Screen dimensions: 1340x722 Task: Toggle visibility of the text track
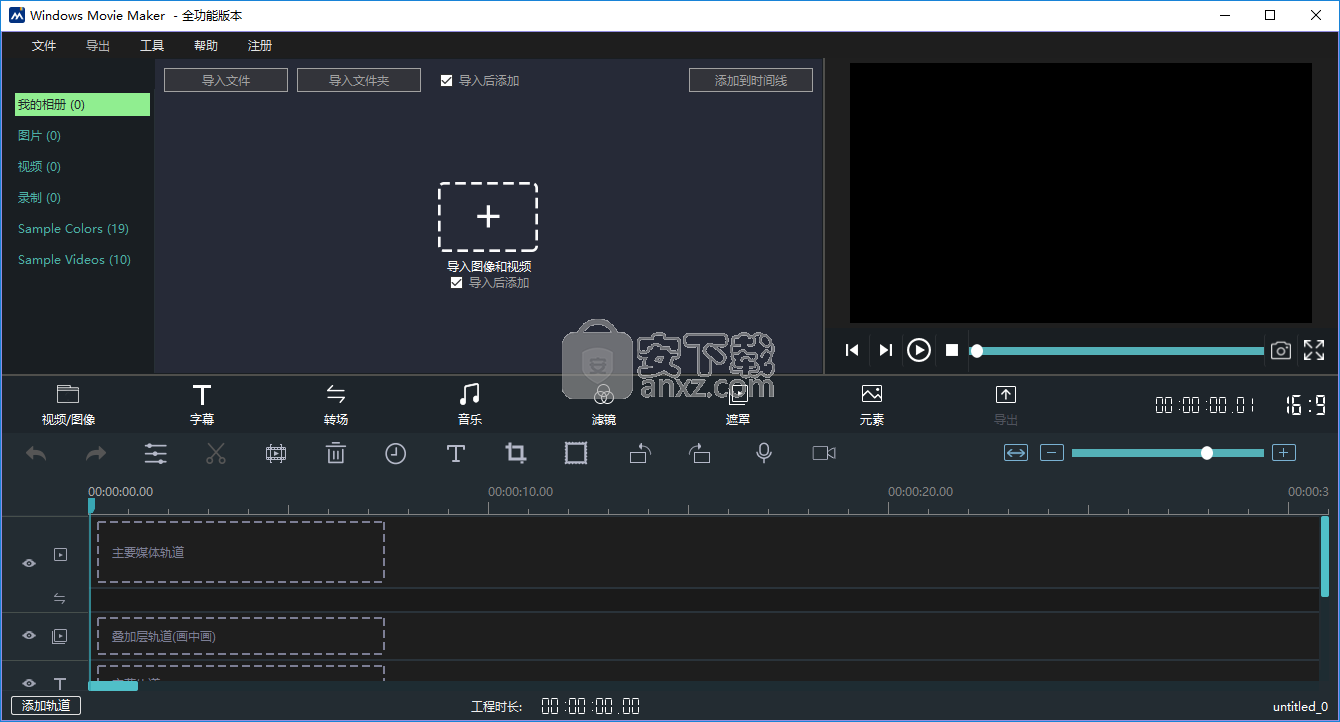pos(29,683)
